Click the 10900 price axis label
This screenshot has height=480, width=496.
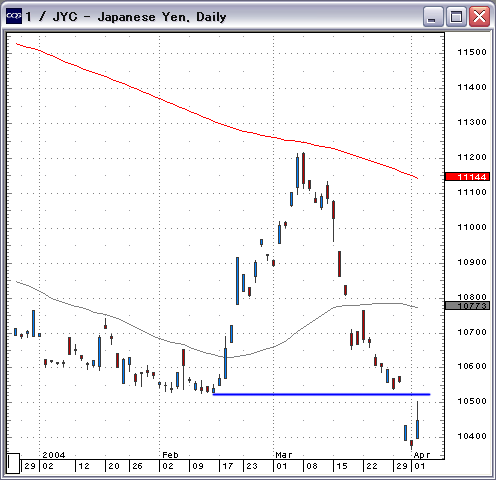(x=472, y=262)
